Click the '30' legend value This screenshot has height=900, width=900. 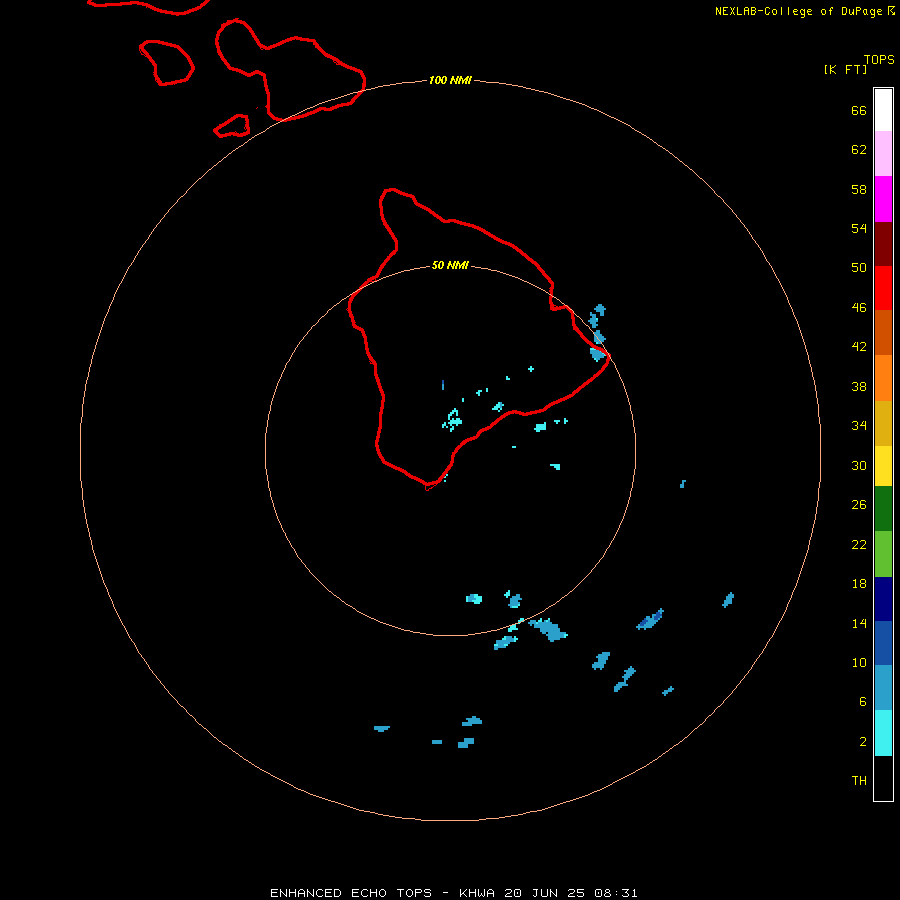point(859,465)
